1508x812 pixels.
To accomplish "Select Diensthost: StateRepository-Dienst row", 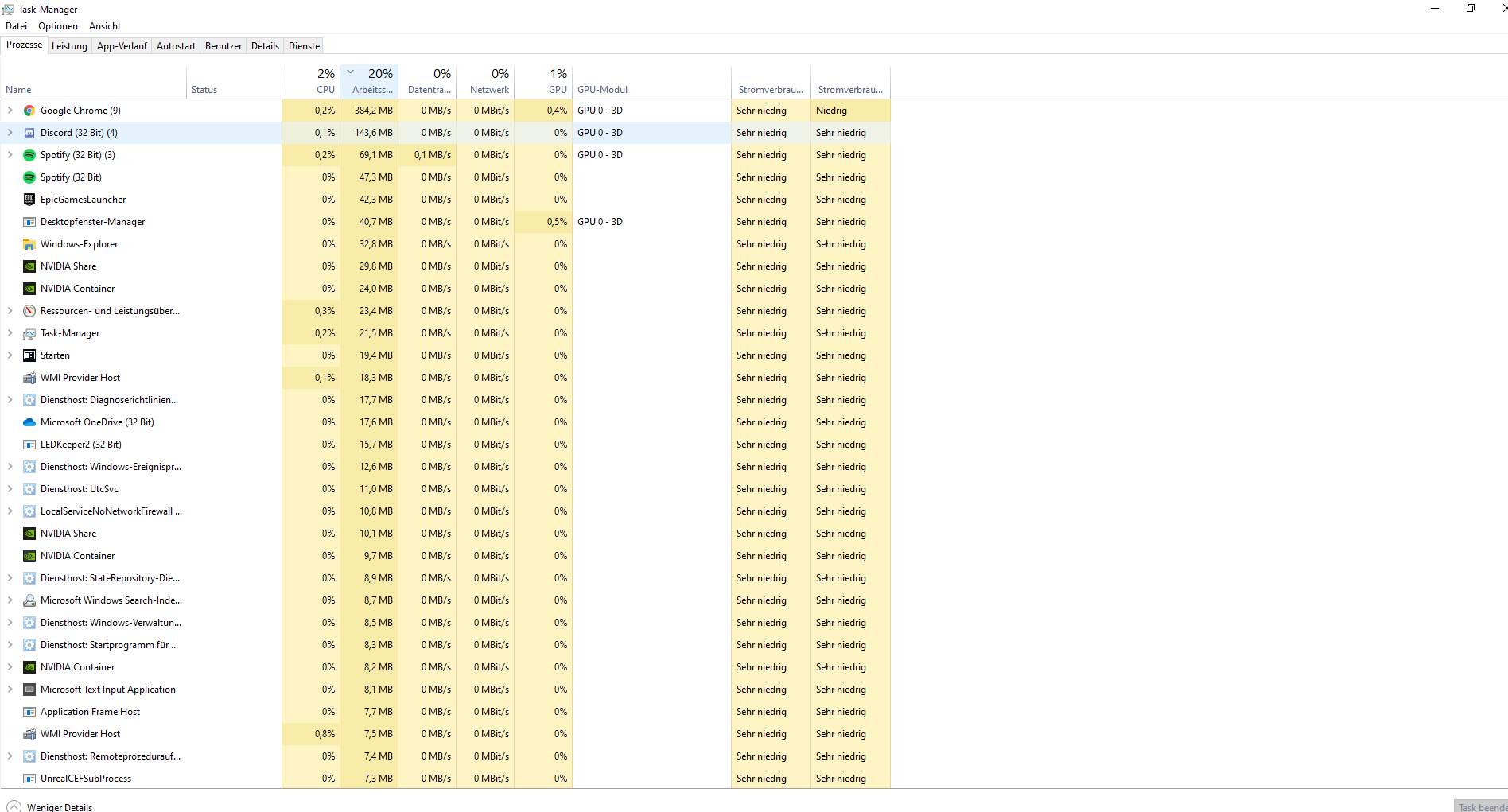I will point(445,578).
